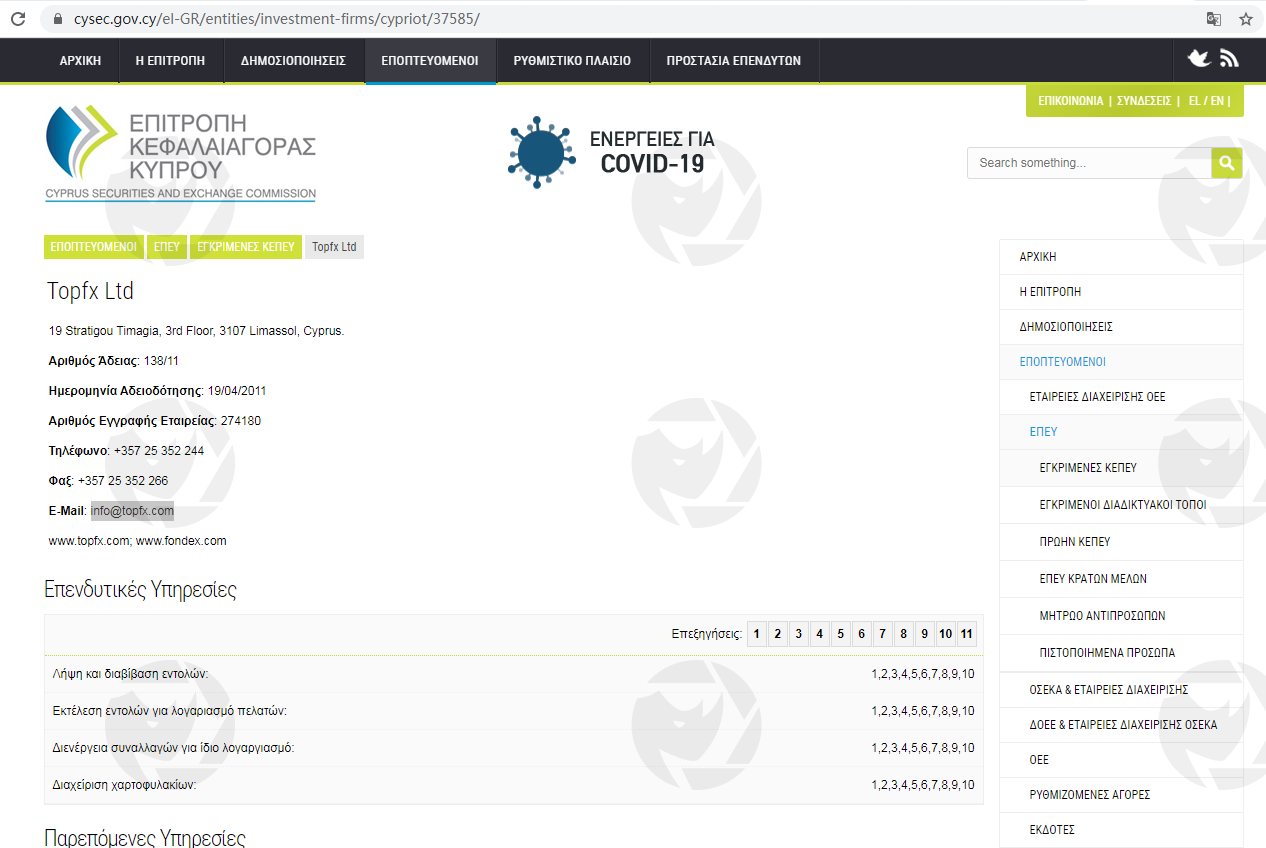The width and height of the screenshot is (1266, 848).
Task: Open ΔΗΜΟΣΙΟΠΟΙΗΣΕΙΣ in the top menu
Action: 293,61
